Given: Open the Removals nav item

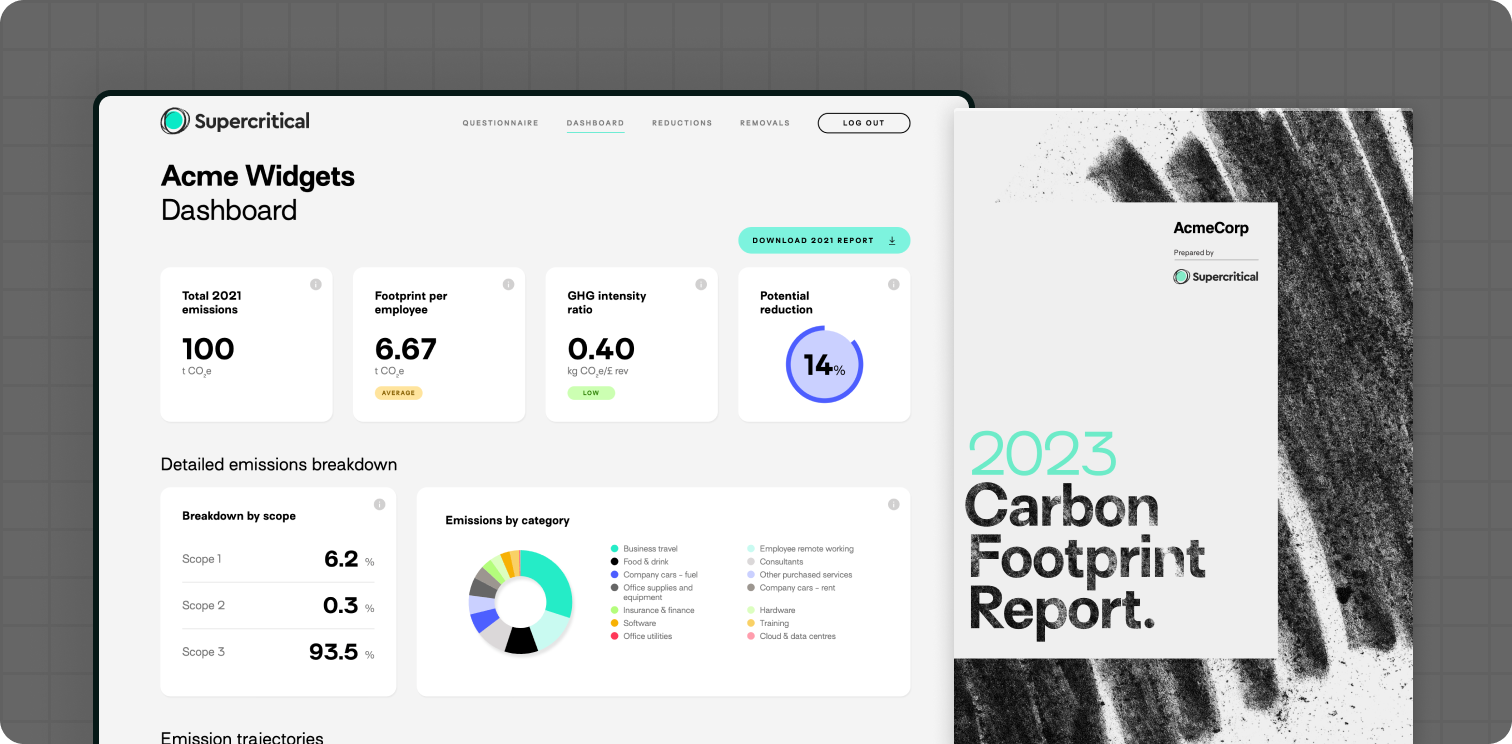Looking at the screenshot, I should [x=765, y=123].
